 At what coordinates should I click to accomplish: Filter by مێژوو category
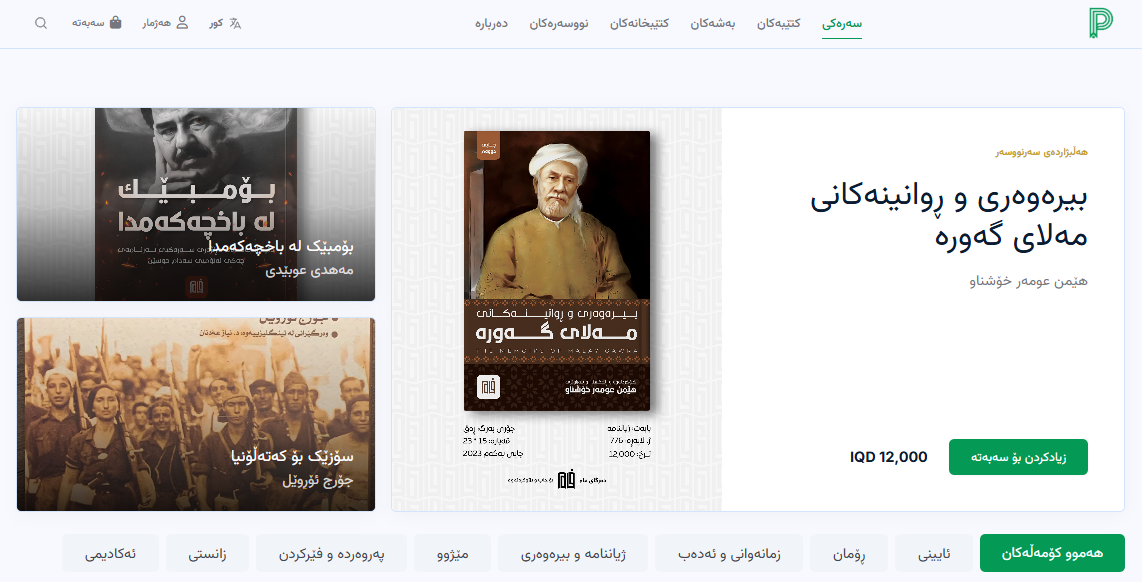pyautogui.click(x=452, y=554)
